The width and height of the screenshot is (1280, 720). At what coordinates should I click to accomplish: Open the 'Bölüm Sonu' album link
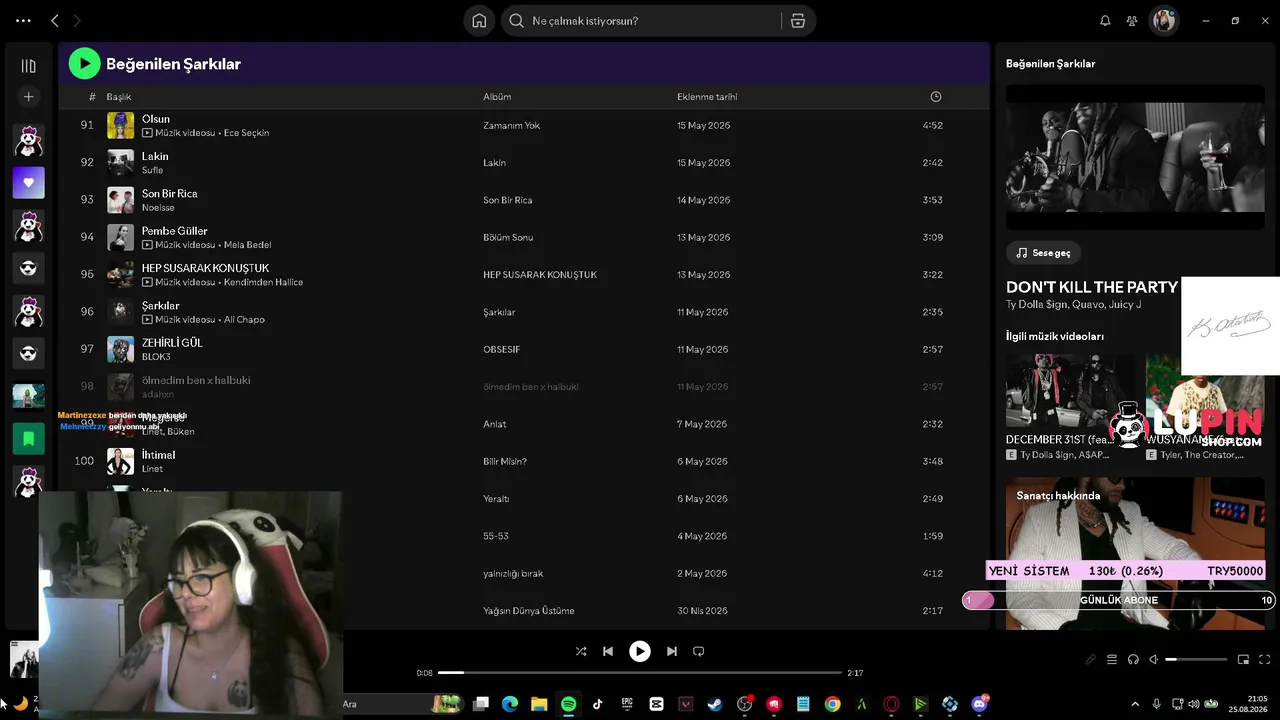point(508,238)
